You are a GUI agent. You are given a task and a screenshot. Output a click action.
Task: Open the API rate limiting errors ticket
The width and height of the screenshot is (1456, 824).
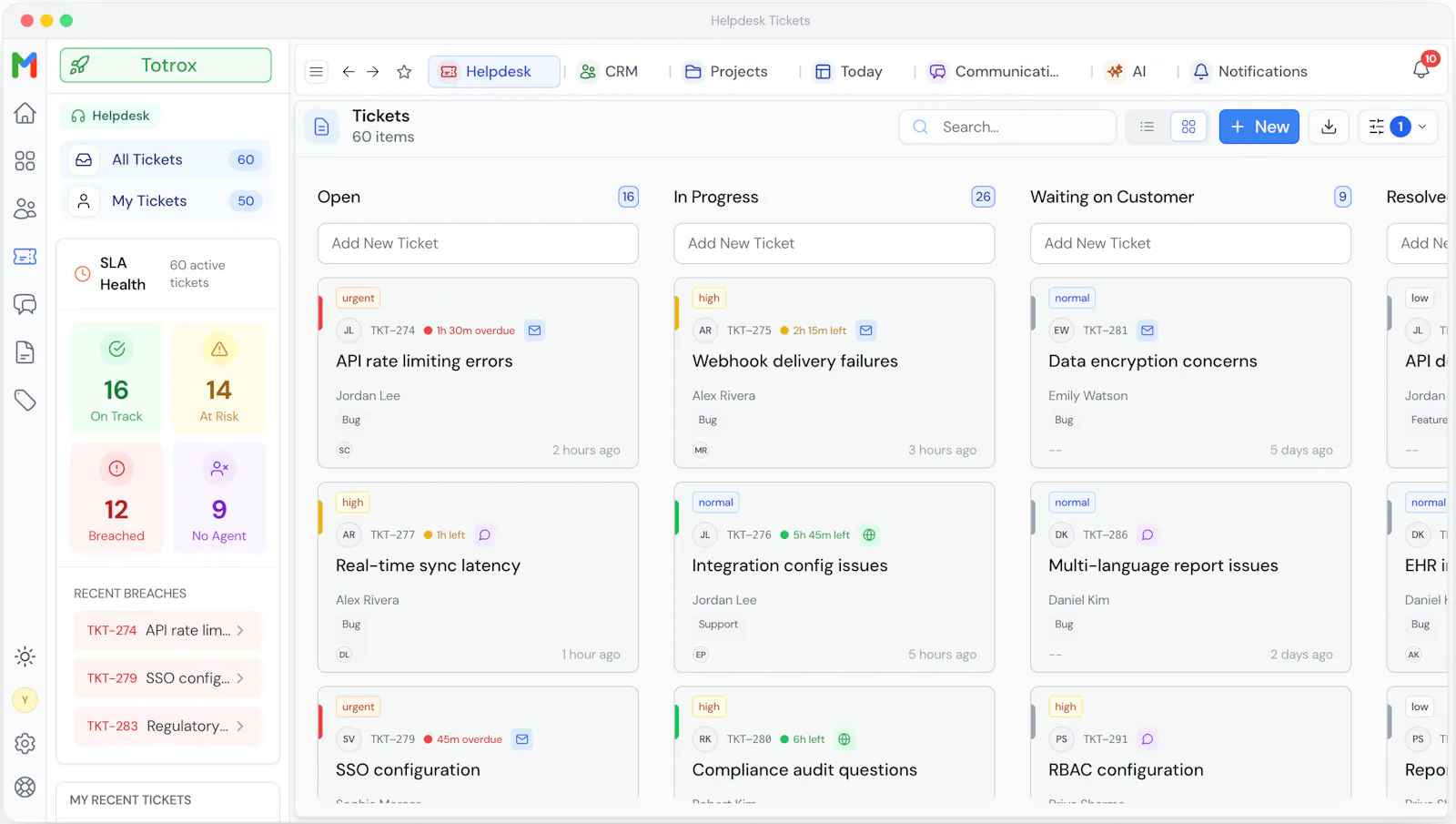click(478, 373)
